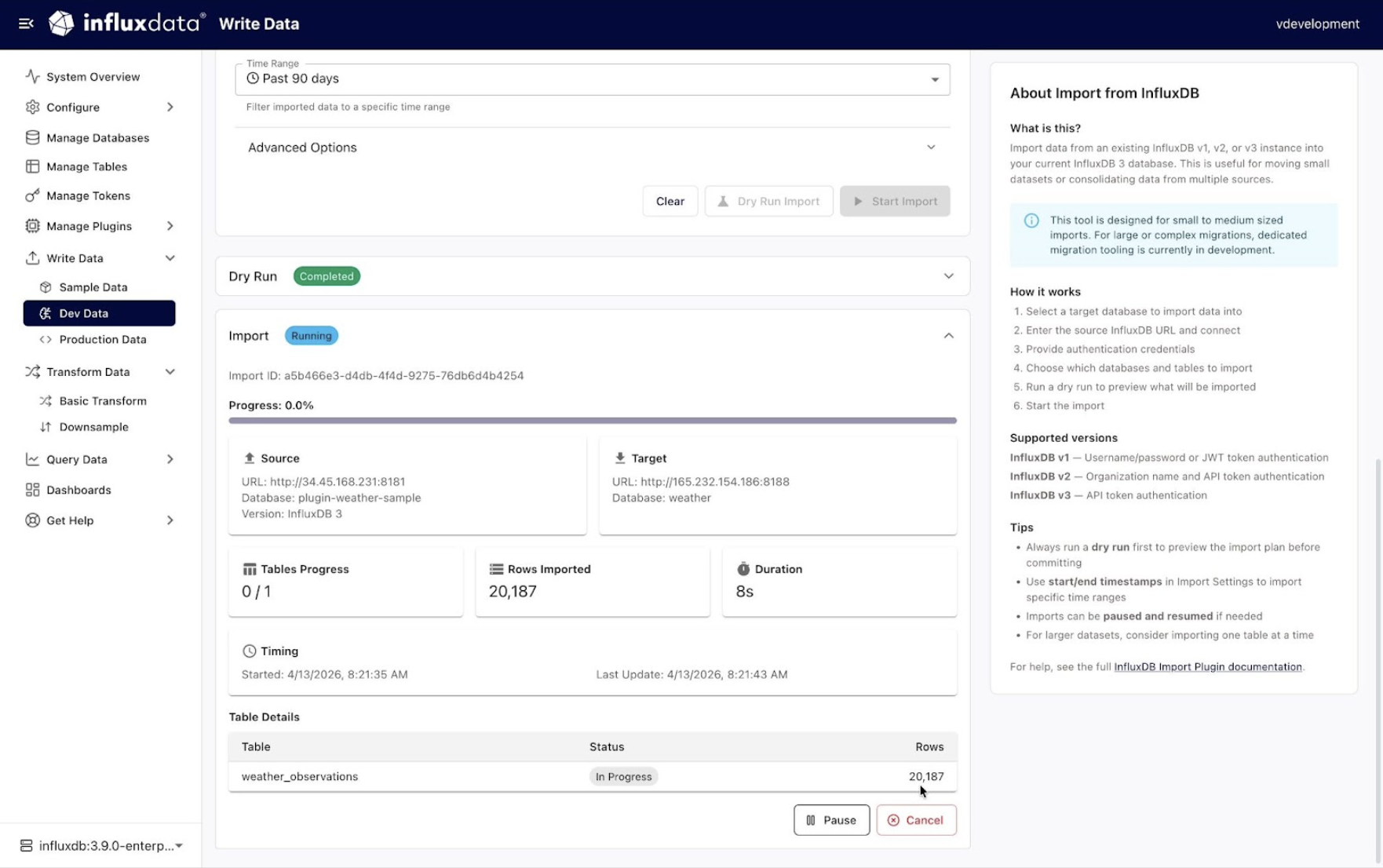This screenshot has height=868, width=1383.
Task: Click the Production Data code icon
Action: [x=46, y=340]
